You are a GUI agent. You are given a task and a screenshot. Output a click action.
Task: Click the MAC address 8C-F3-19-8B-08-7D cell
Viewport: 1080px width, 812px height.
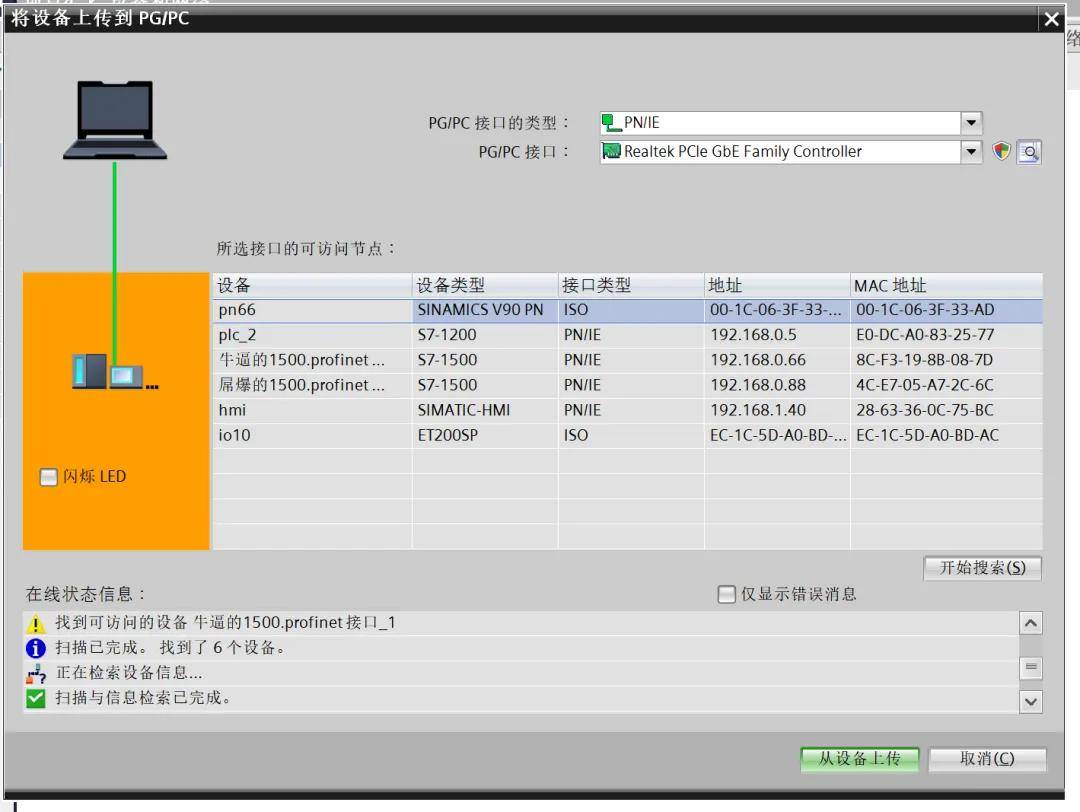click(x=946, y=360)
